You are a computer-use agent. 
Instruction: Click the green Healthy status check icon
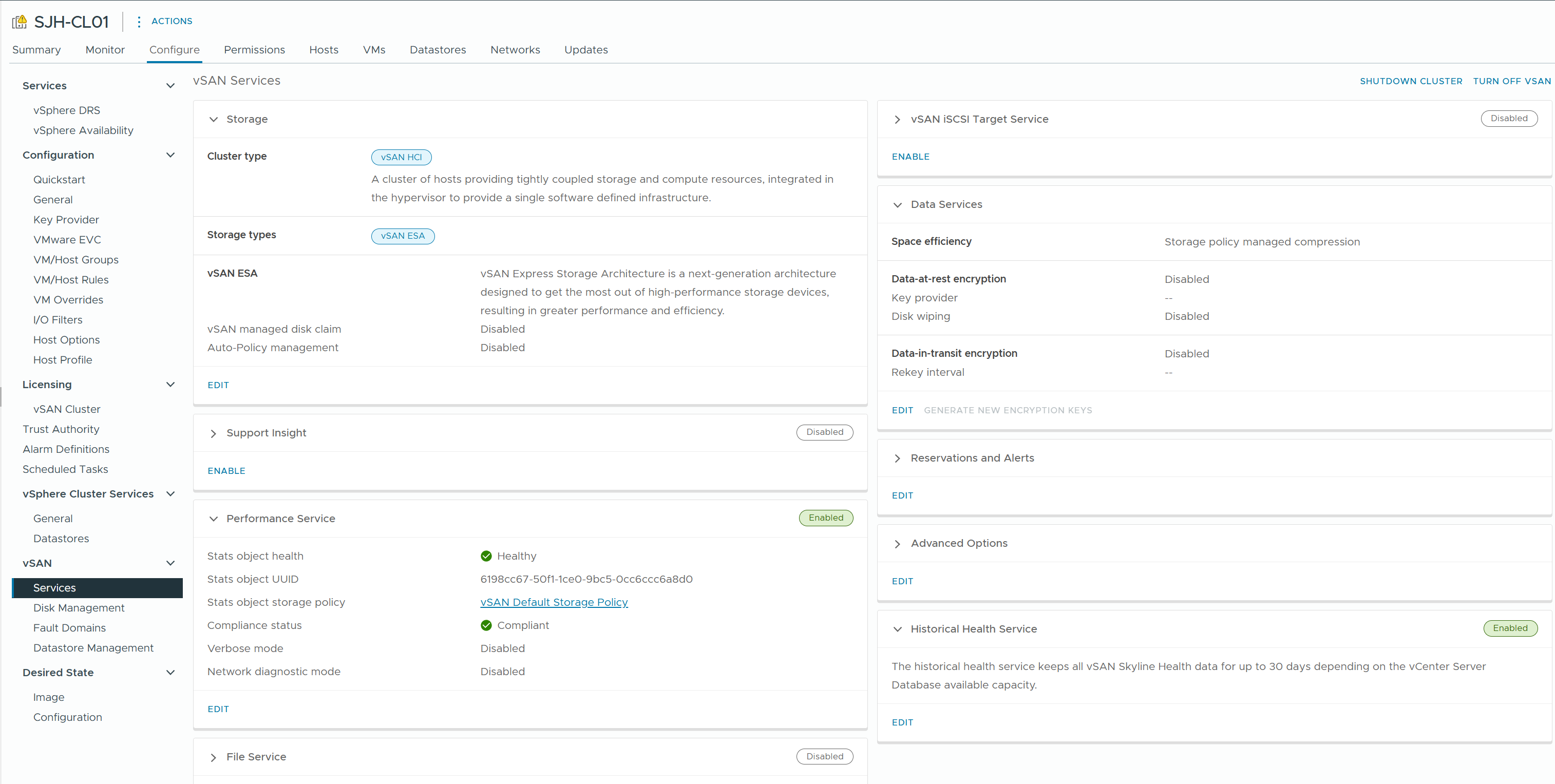click(486, 556)
